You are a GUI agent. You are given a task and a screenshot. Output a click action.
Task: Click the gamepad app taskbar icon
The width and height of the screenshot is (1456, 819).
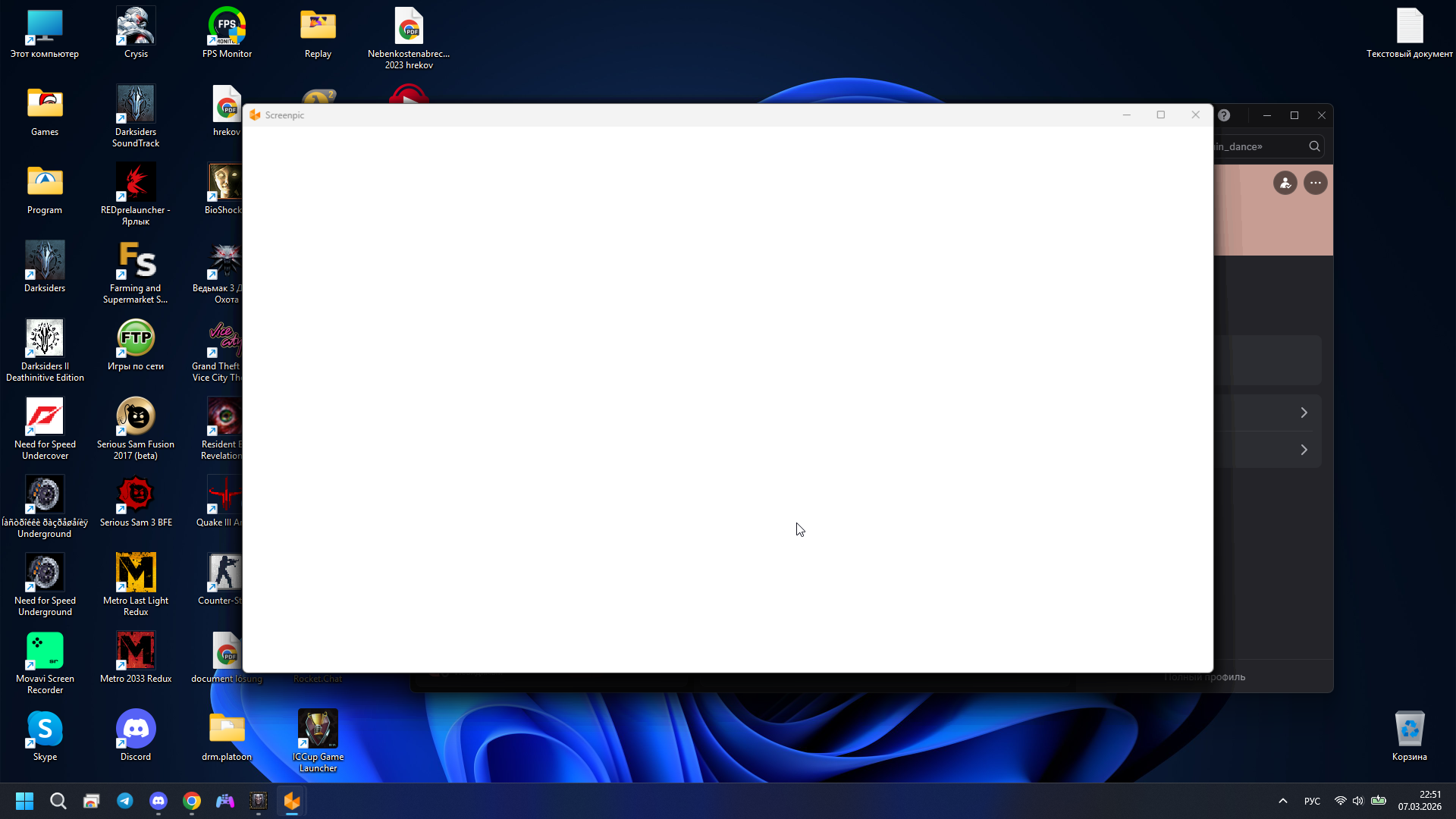[x=225, y=801]
